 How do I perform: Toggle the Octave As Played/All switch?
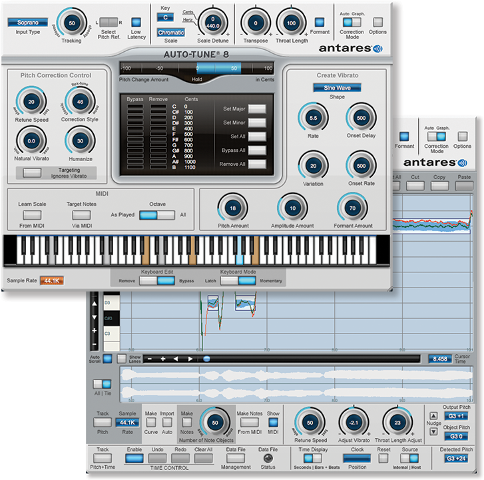(x=157, y=215)
